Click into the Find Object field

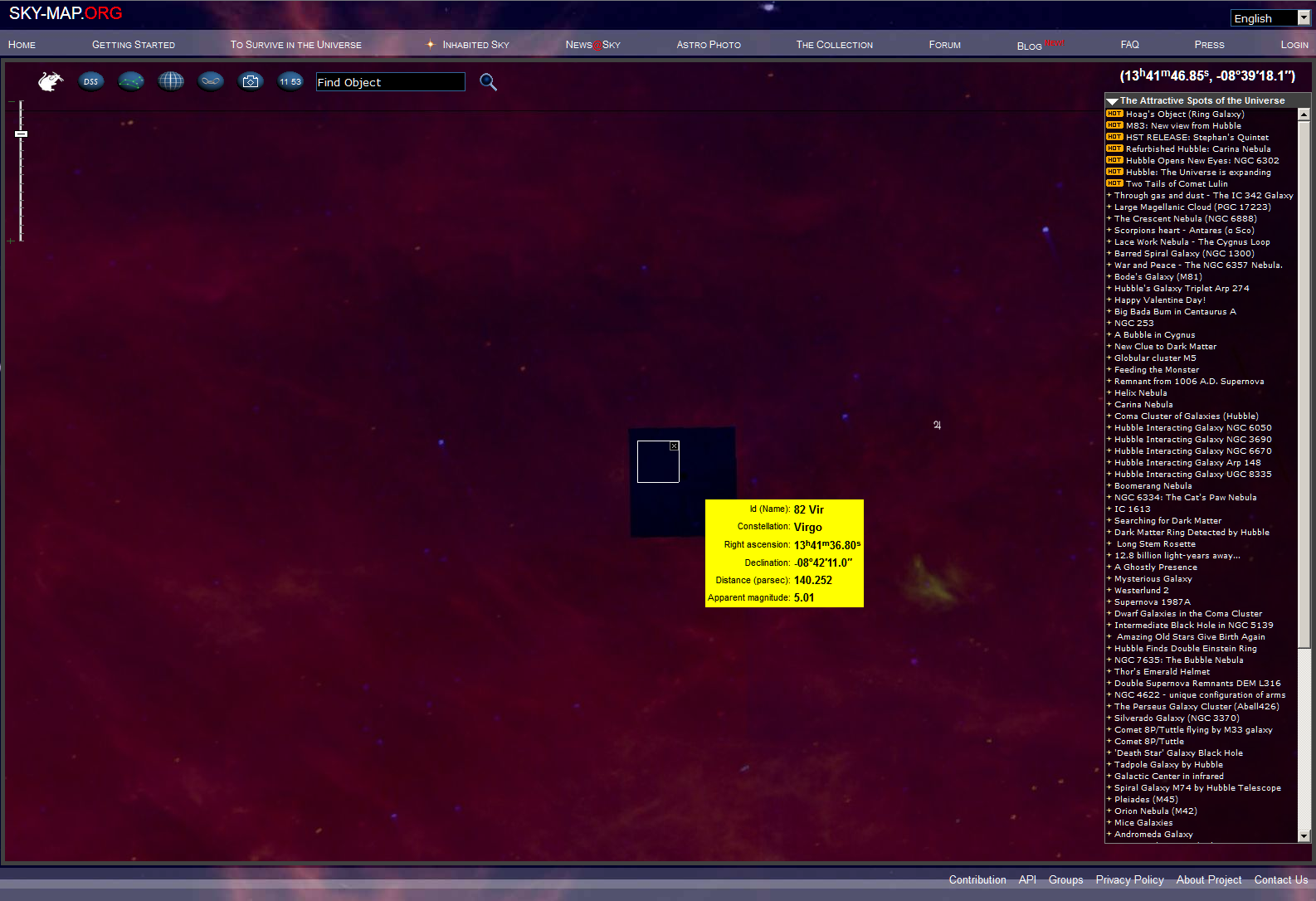point(390,82)
